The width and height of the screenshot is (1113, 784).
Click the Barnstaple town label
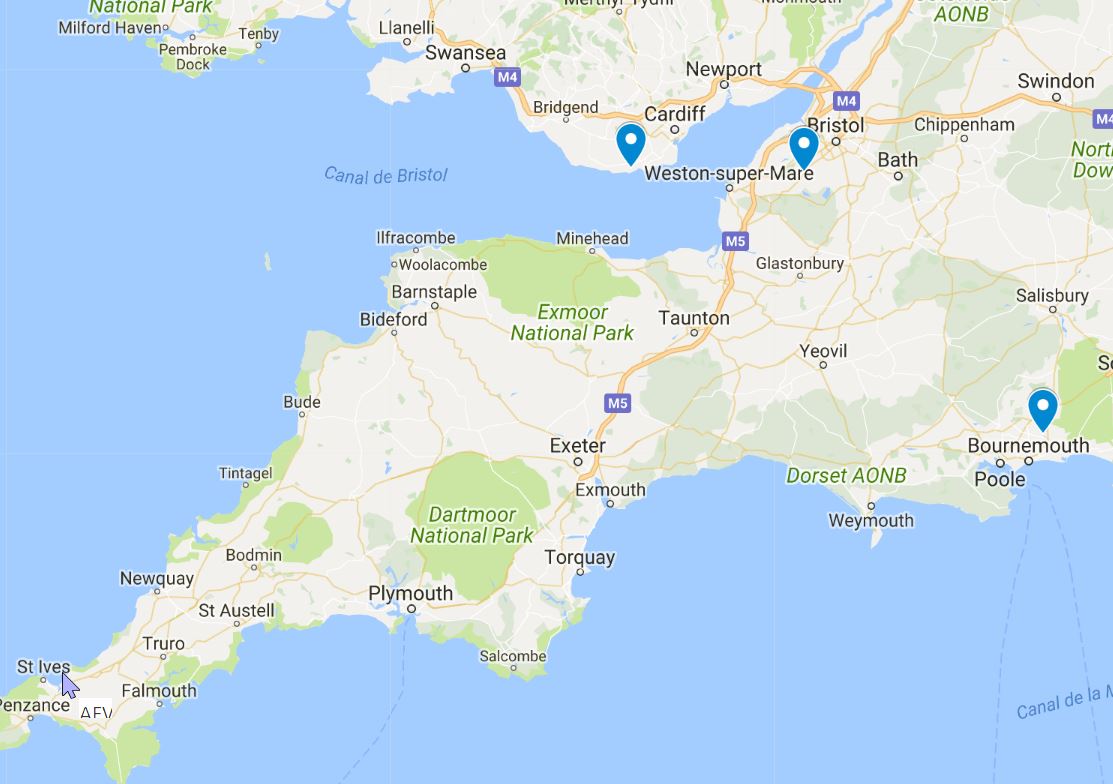(x=434, y=292)
